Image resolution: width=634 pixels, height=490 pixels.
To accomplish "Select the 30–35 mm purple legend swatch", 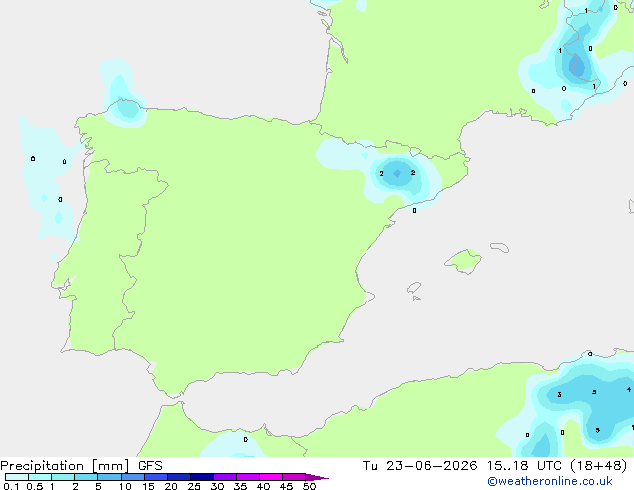I will [x=225, y=477].
